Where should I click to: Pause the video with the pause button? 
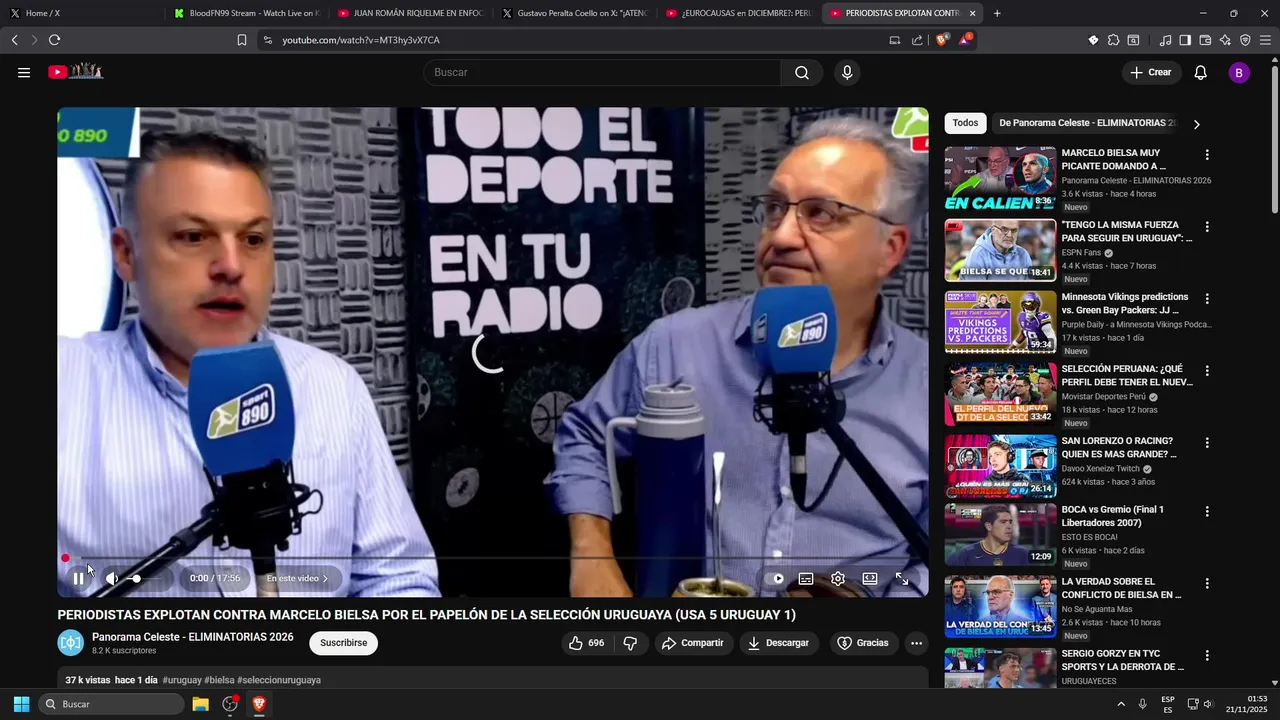[x=78, y=578]
